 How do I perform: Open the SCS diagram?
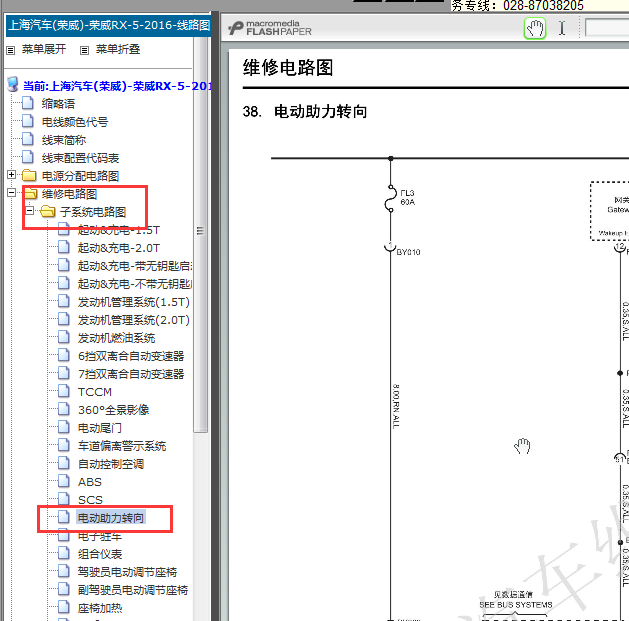[x=90, y=500]
